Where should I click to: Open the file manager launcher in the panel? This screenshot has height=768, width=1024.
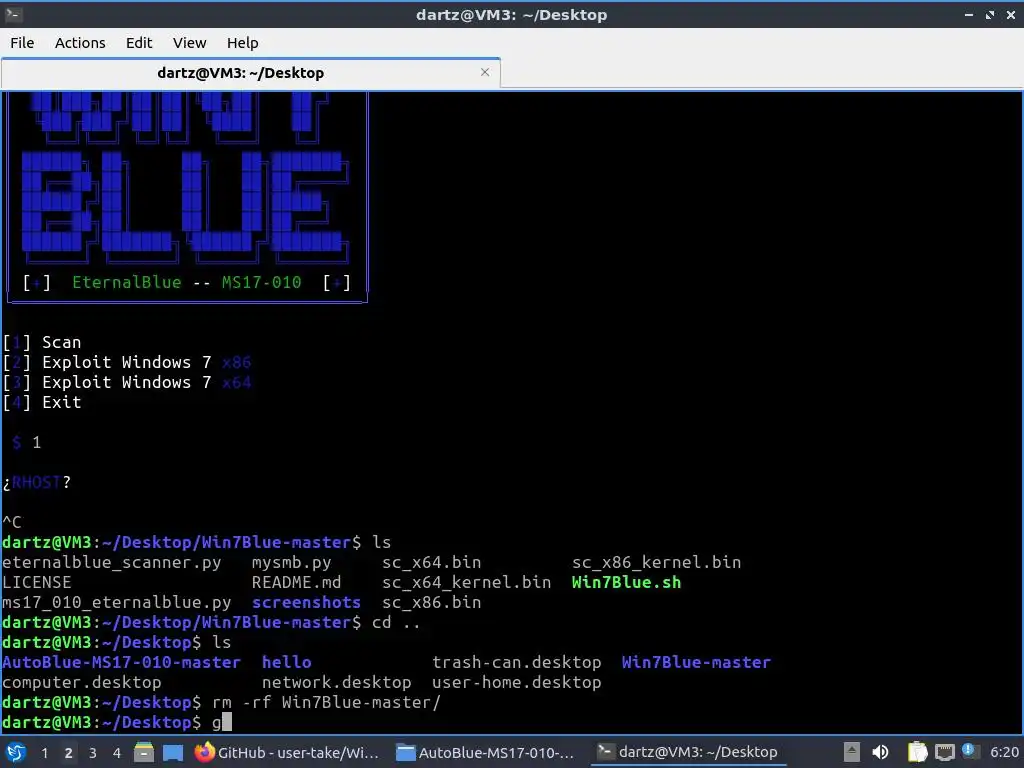coord(144,752)
